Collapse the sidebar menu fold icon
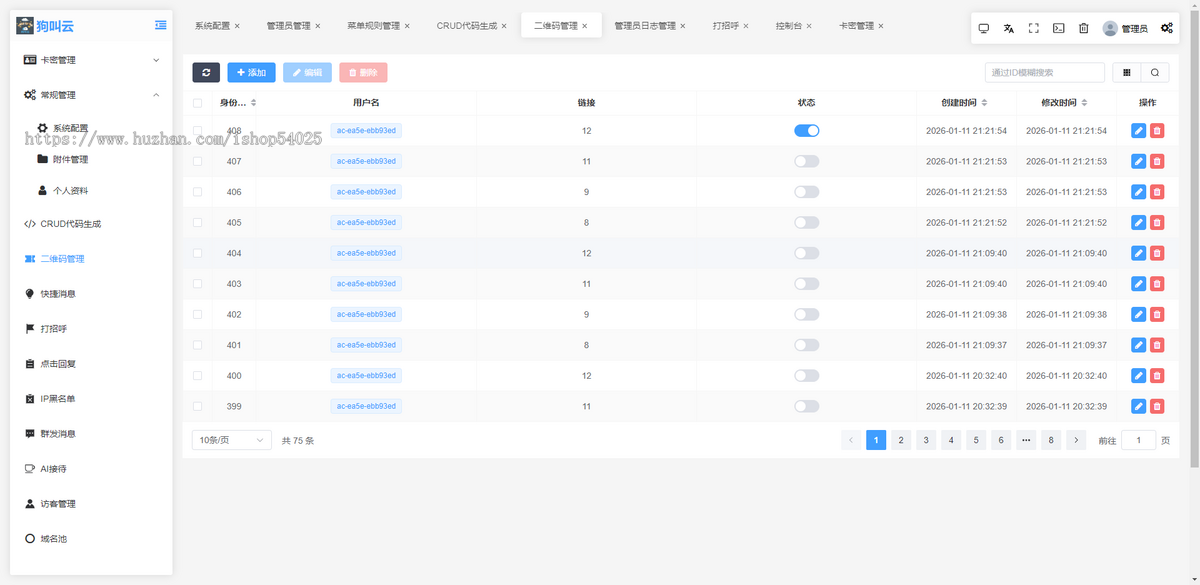 (x=160, y=25)
